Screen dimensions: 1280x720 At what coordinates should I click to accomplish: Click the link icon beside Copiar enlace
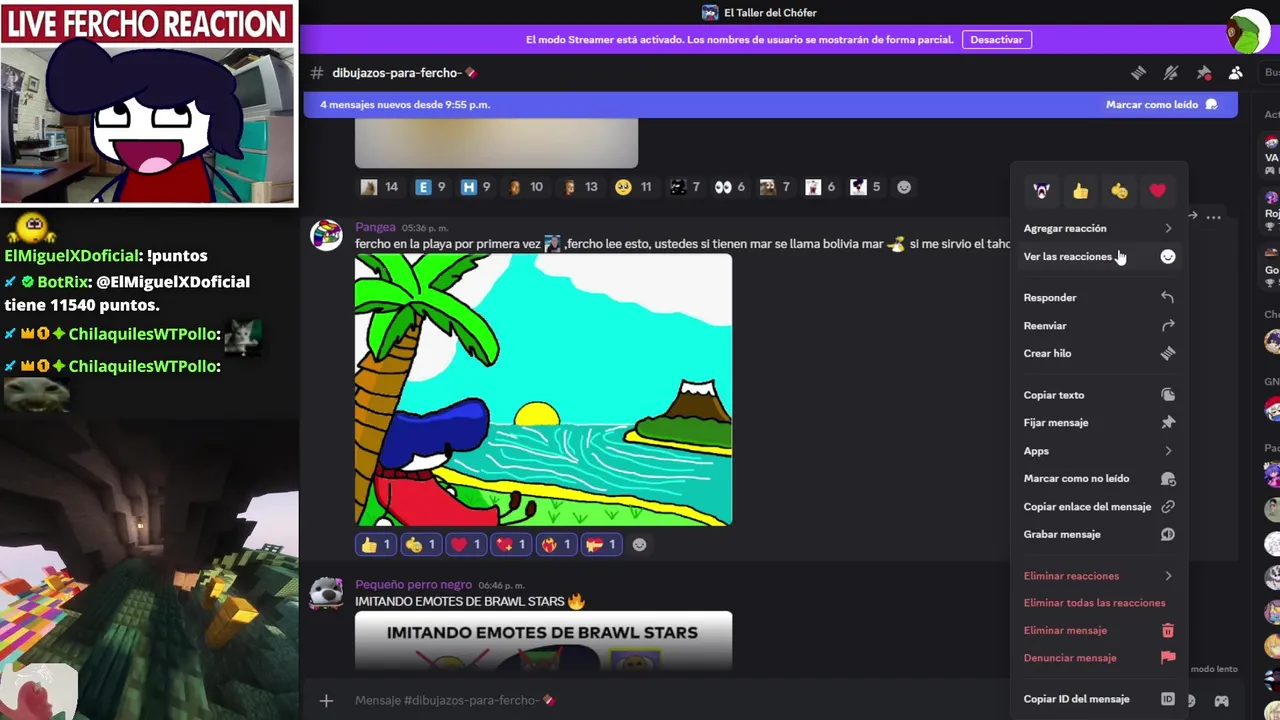pyautogui.click(x=1167, y=507)
